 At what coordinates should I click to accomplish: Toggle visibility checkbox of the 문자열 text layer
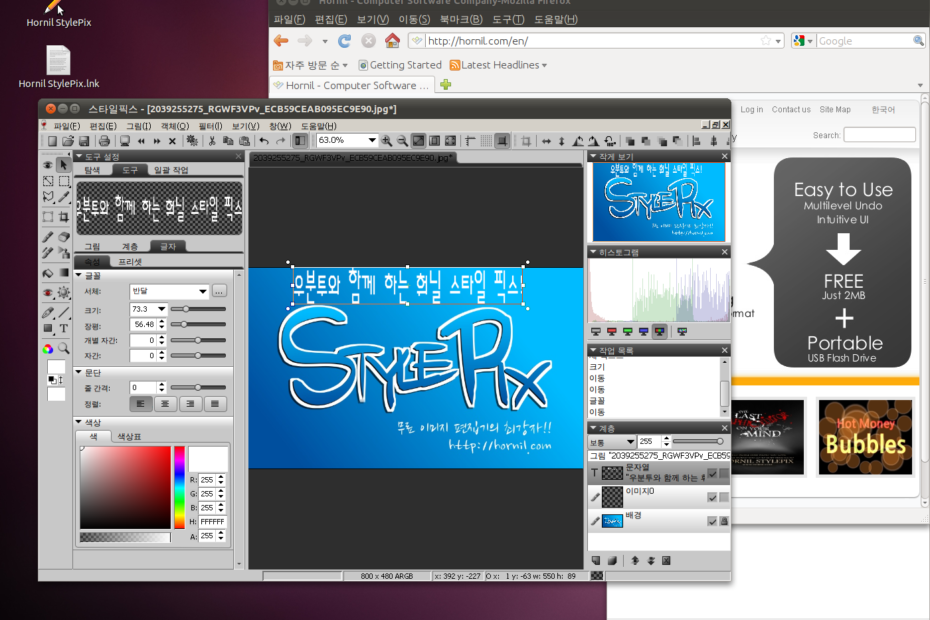tap(712, 473)
